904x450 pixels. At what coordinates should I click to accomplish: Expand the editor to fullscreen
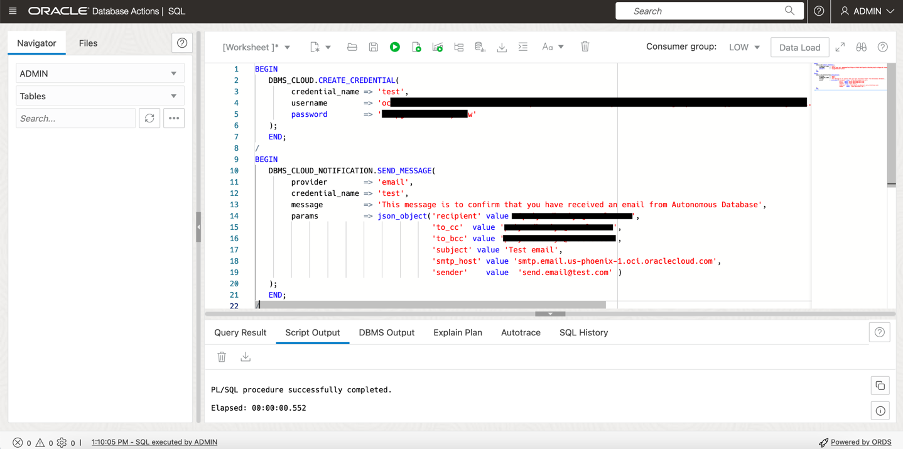(840, 47)
